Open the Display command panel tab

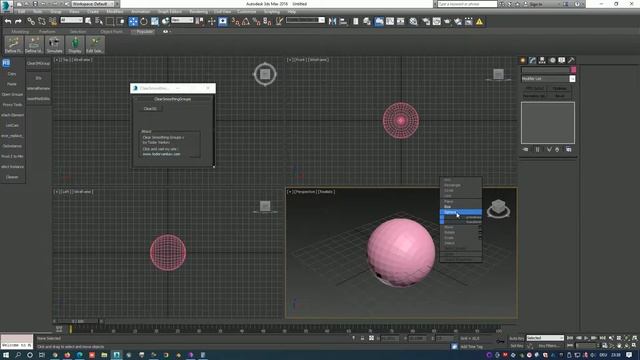[x=562, y=60]
